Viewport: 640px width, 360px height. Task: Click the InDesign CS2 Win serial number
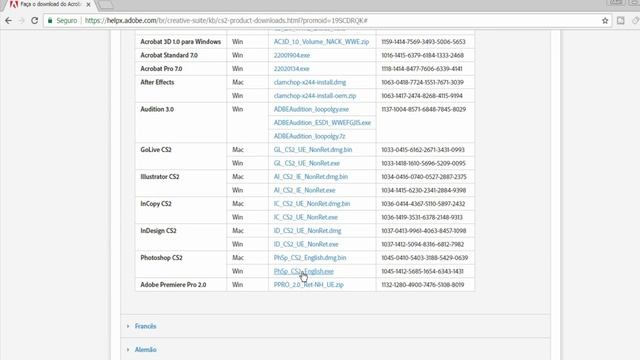422,244
